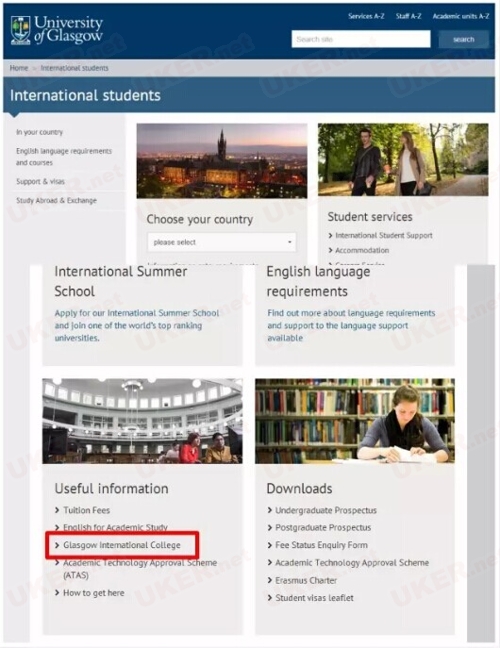The height and width of the screenshot is (648, 500).
Task: Click the University of Glasgow crest logo
Action: [21, 30]
